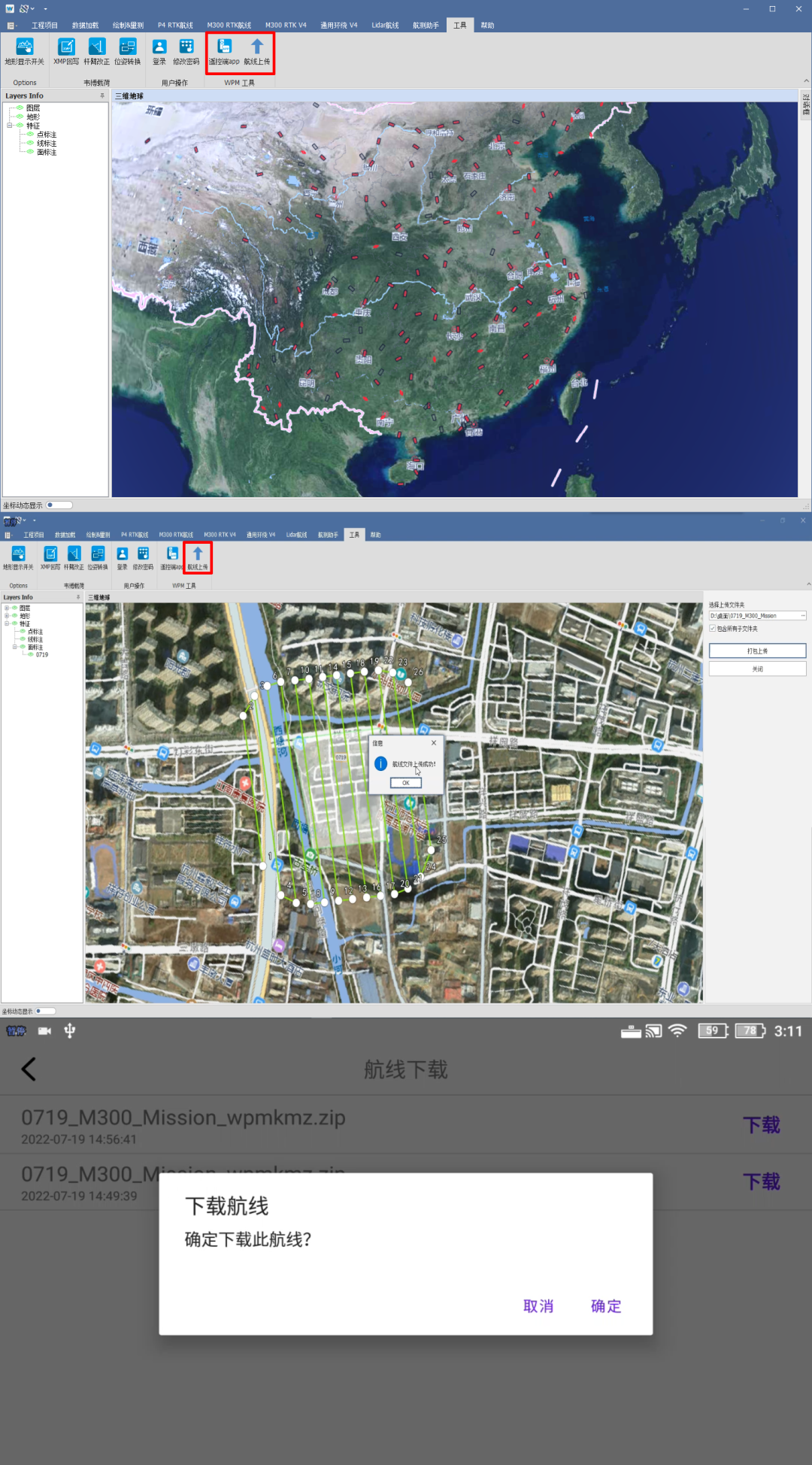This screenshot has width=812, height=1465.
Task: Click 航线上传 arrow in China map window
Action: click(x=257, y=47)
